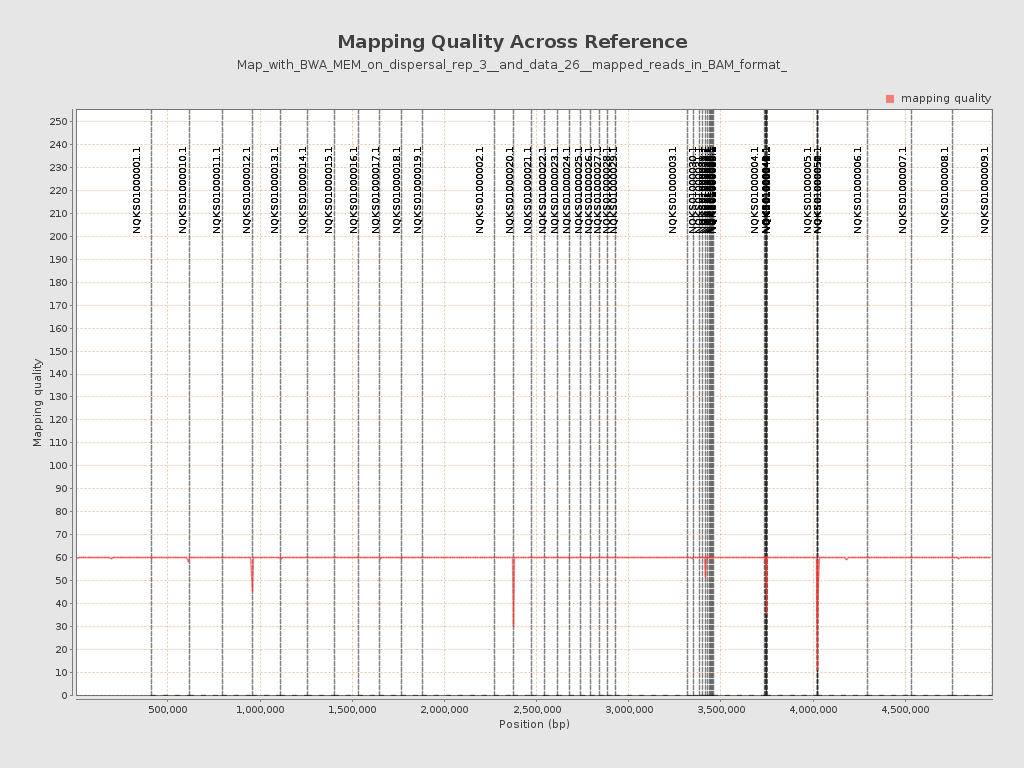Select the chart title "Mapping Quality Across Reference"
Viewport: 1024px width, 768px height.
tap(512, 42)
